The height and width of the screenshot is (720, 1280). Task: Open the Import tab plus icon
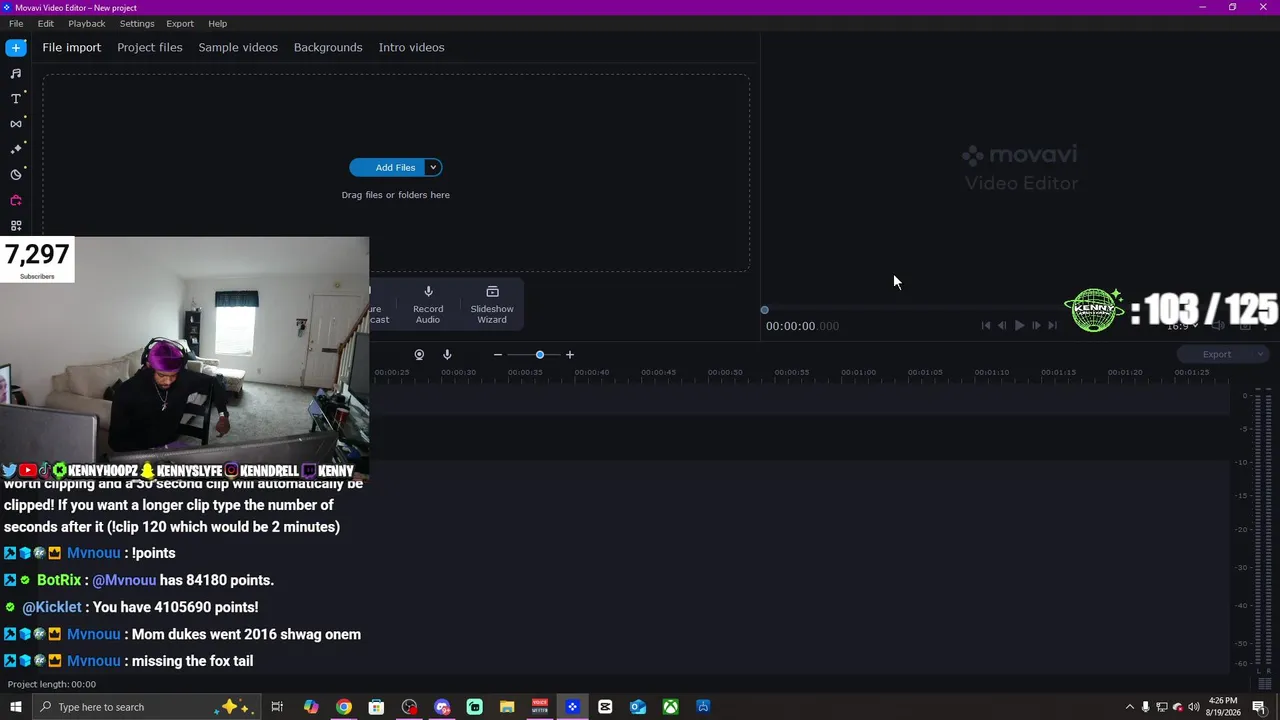[x=16, y=48]
